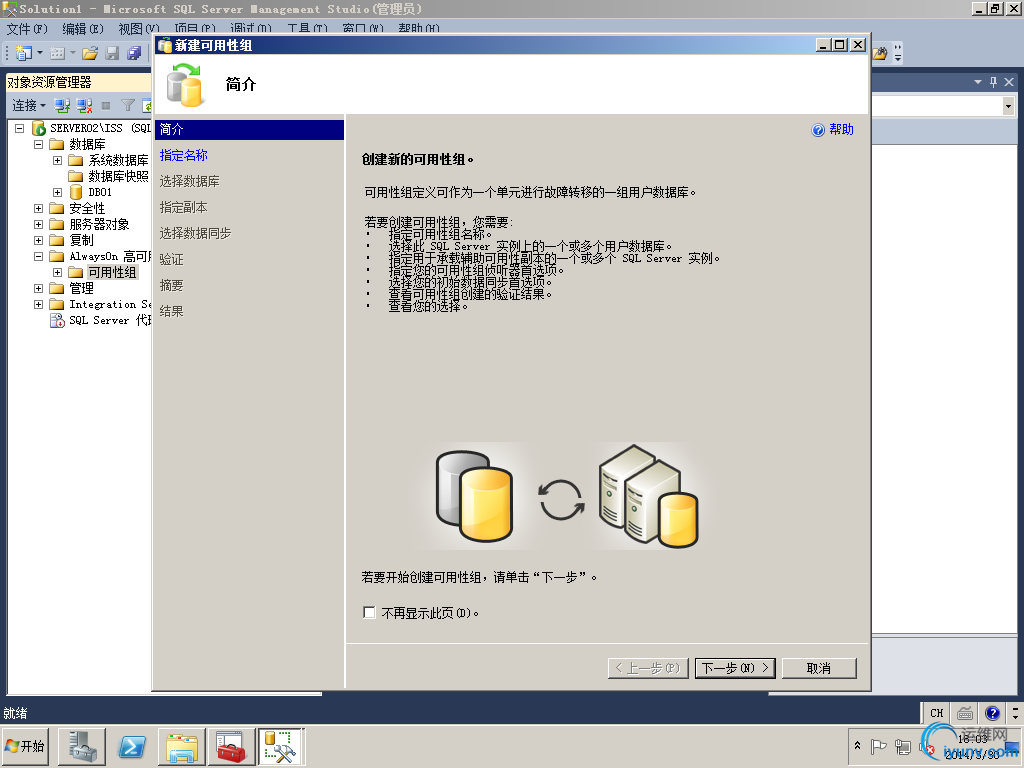The image size is (1024, 768).
Task: Click the Save floppy disk icon
Action: [x=112, y=53]
